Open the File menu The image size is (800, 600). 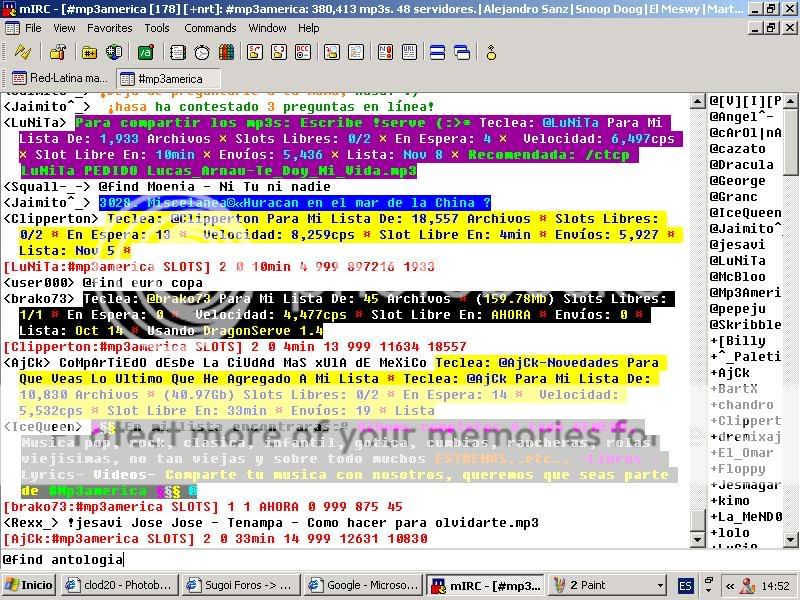33,28
